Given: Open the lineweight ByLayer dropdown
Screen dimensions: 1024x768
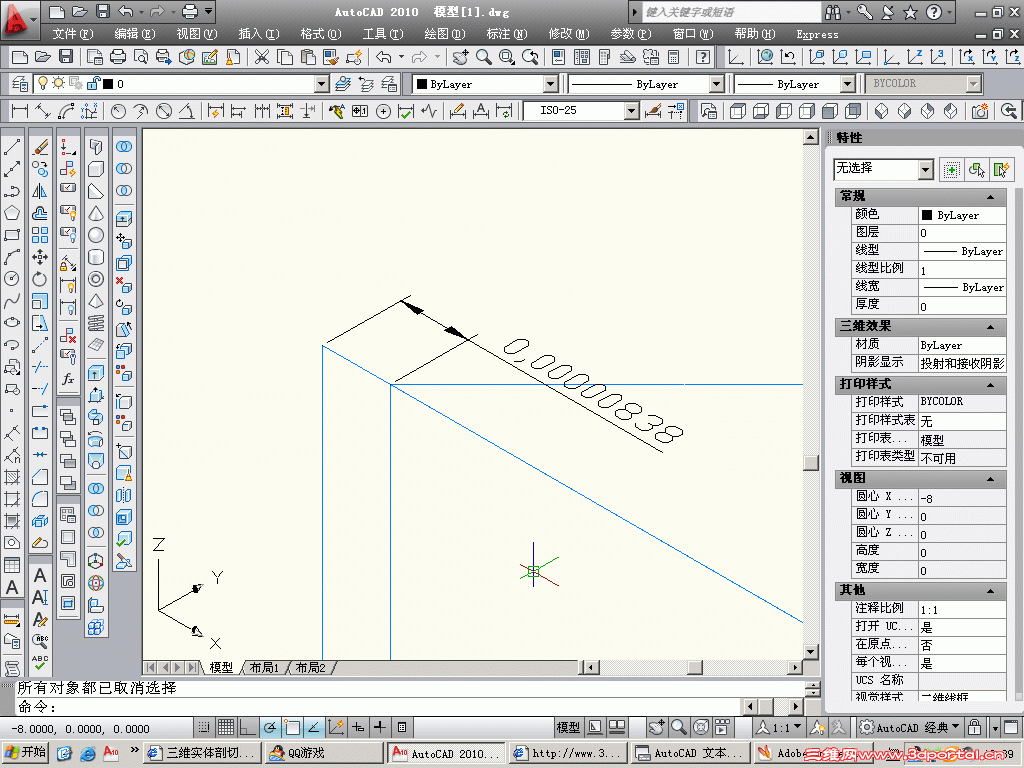Looking at the screenshot, I should 847,84.
